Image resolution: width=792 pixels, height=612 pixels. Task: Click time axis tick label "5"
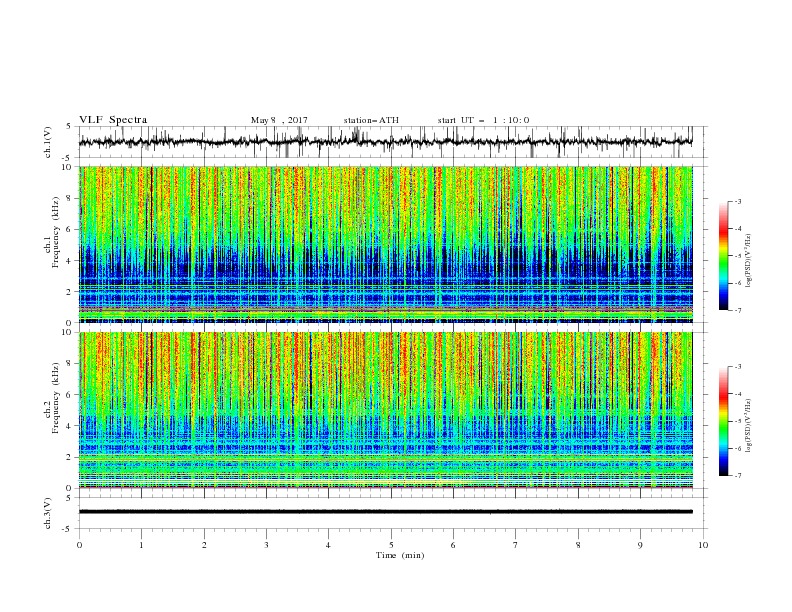tap(391, 545)
